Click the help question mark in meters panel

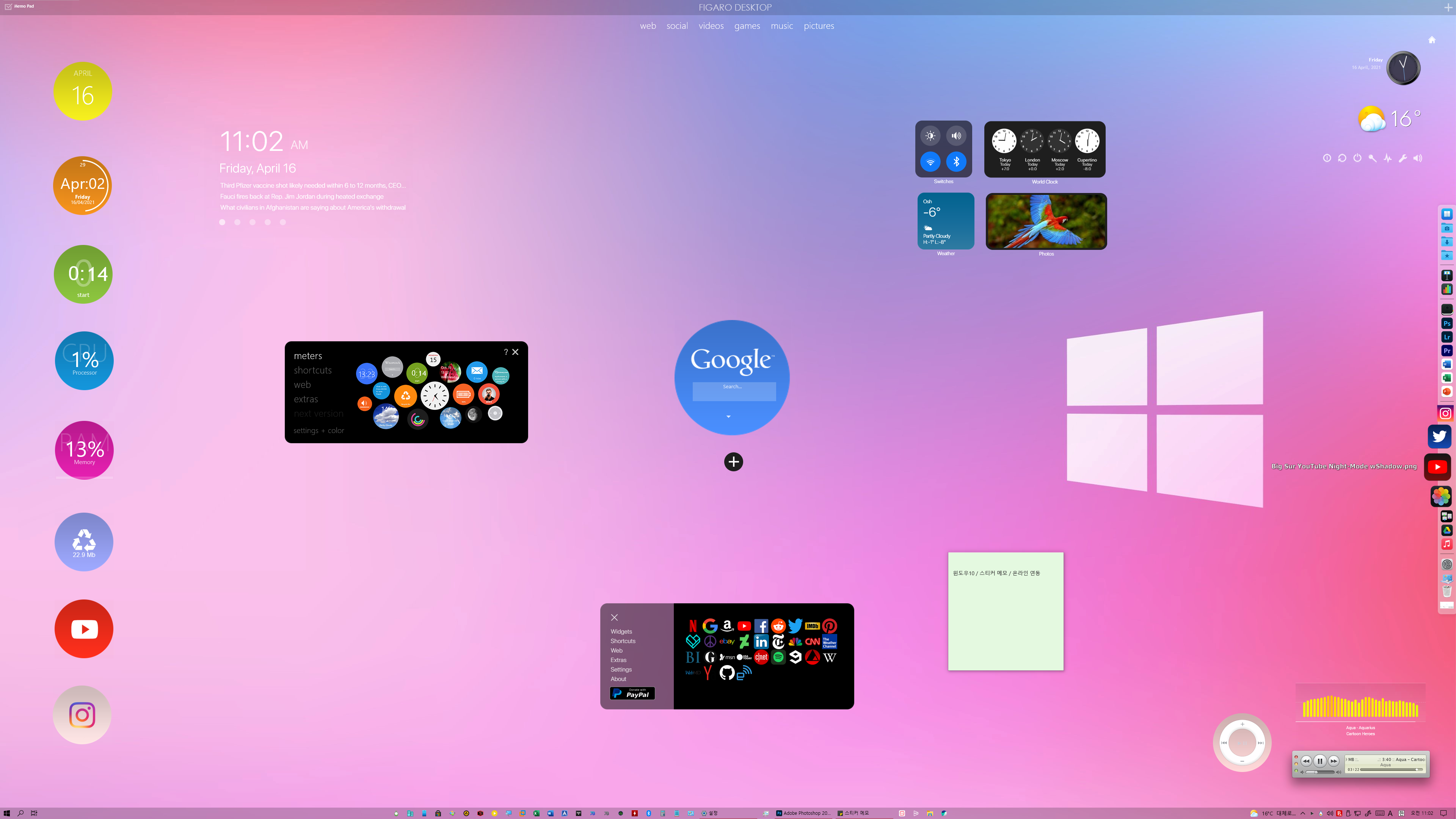click(x=506, y=351)
